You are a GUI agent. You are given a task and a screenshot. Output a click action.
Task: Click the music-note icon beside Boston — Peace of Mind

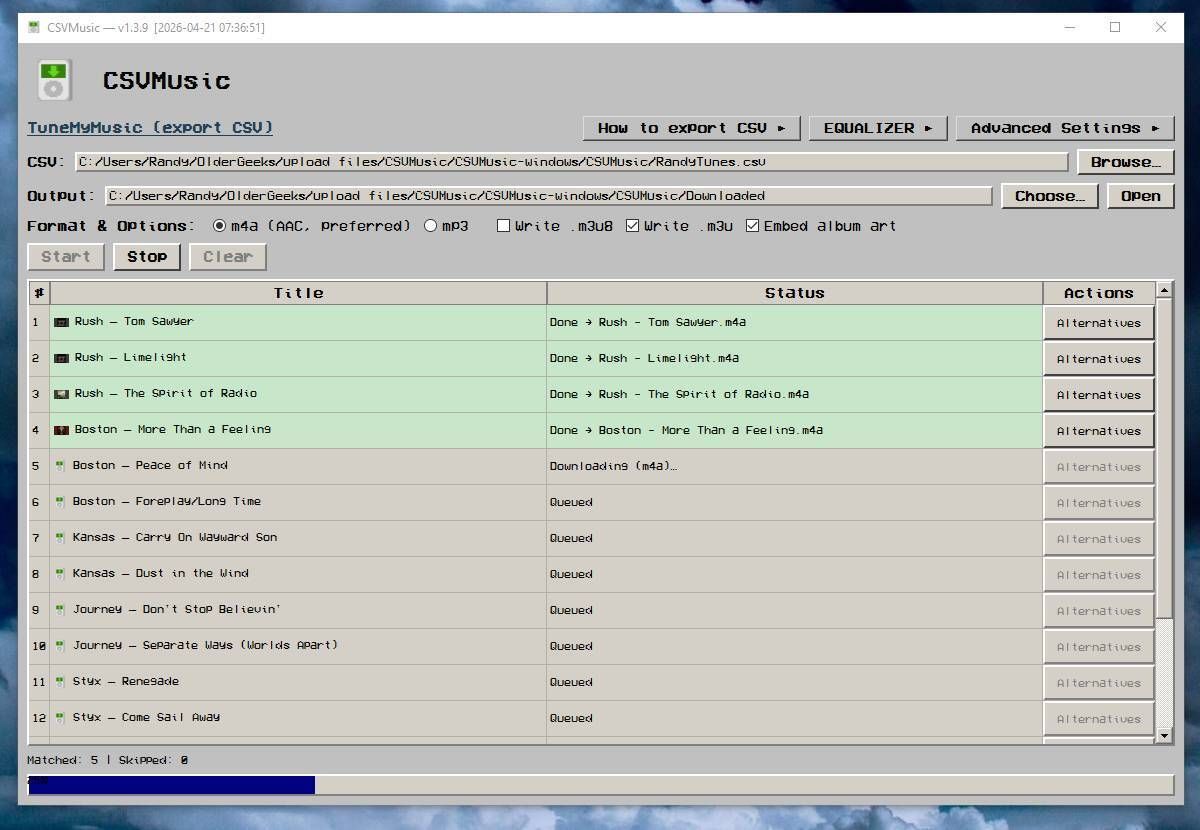62,466
